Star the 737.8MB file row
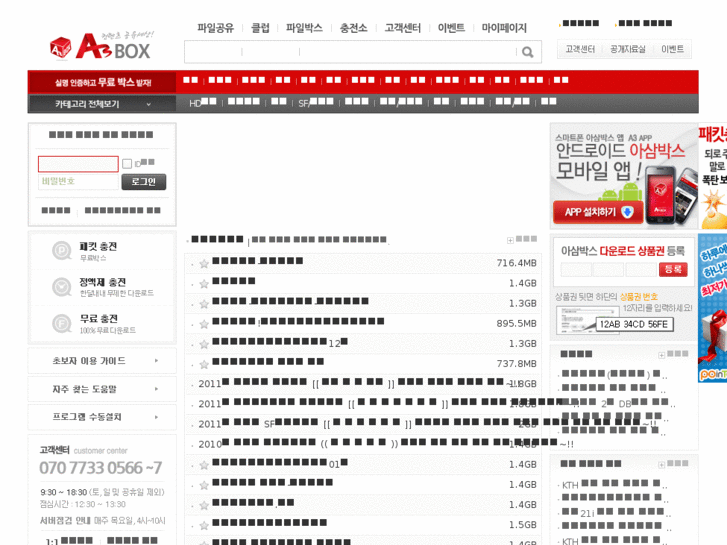 204,364
